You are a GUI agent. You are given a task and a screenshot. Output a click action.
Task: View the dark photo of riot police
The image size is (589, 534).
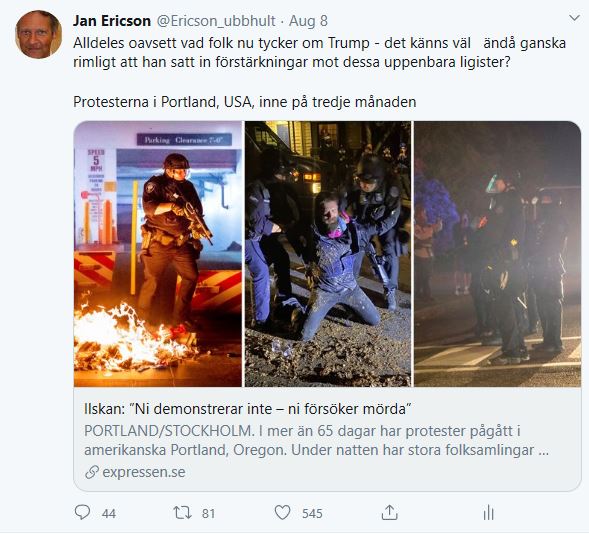point(498,254)
